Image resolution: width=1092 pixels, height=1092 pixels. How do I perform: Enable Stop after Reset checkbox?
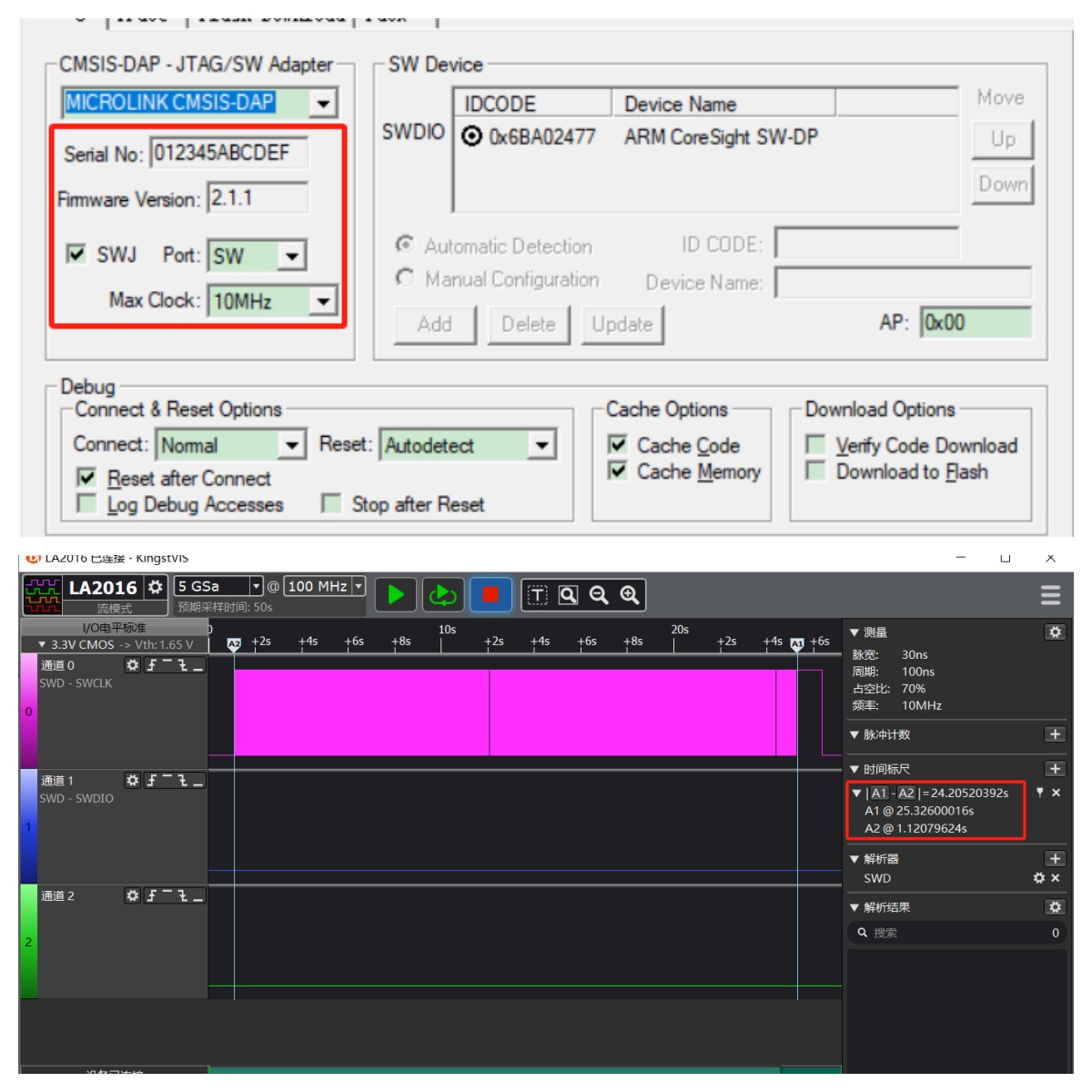click(332, 504)
